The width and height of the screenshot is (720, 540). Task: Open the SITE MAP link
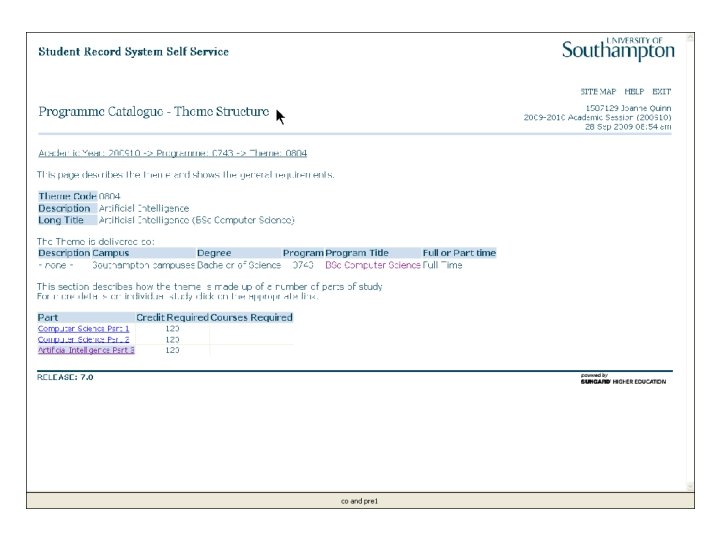click(x=598, y=92)
